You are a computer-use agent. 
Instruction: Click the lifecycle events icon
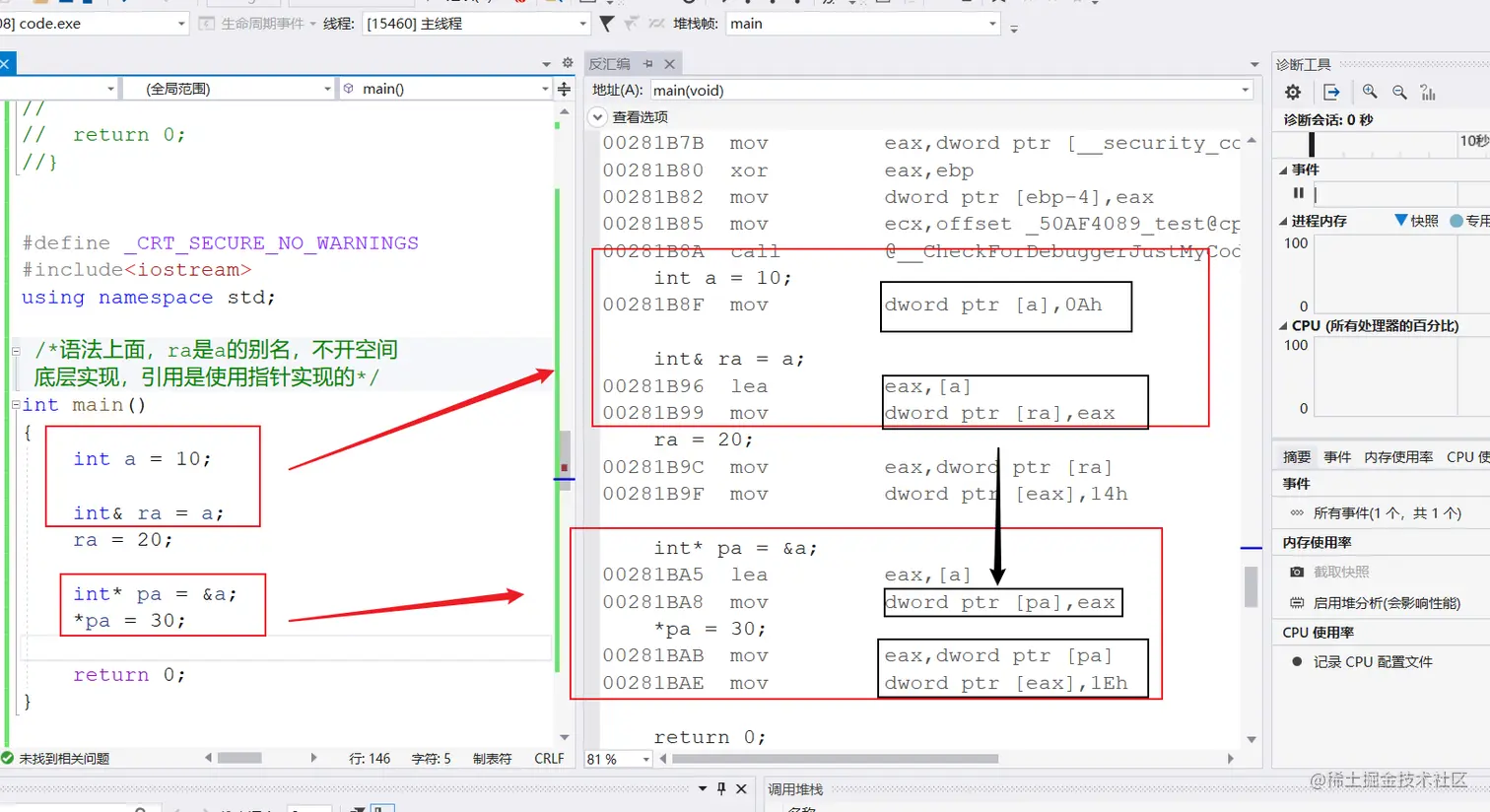coord(207,23)
